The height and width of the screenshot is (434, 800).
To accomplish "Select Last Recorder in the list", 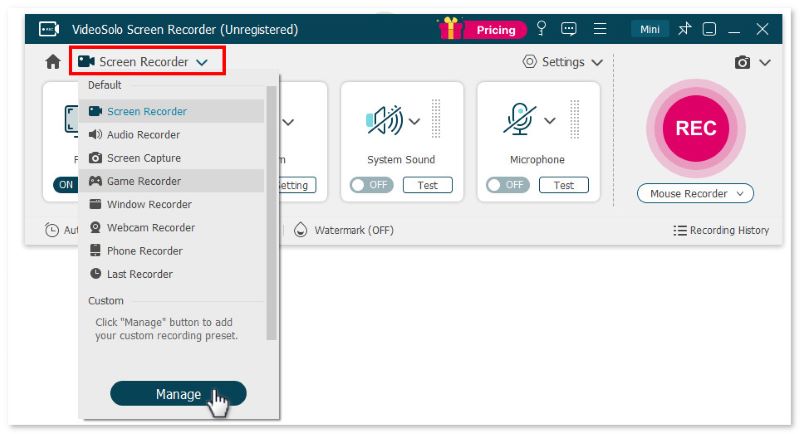I will click(x=171, y=274).
